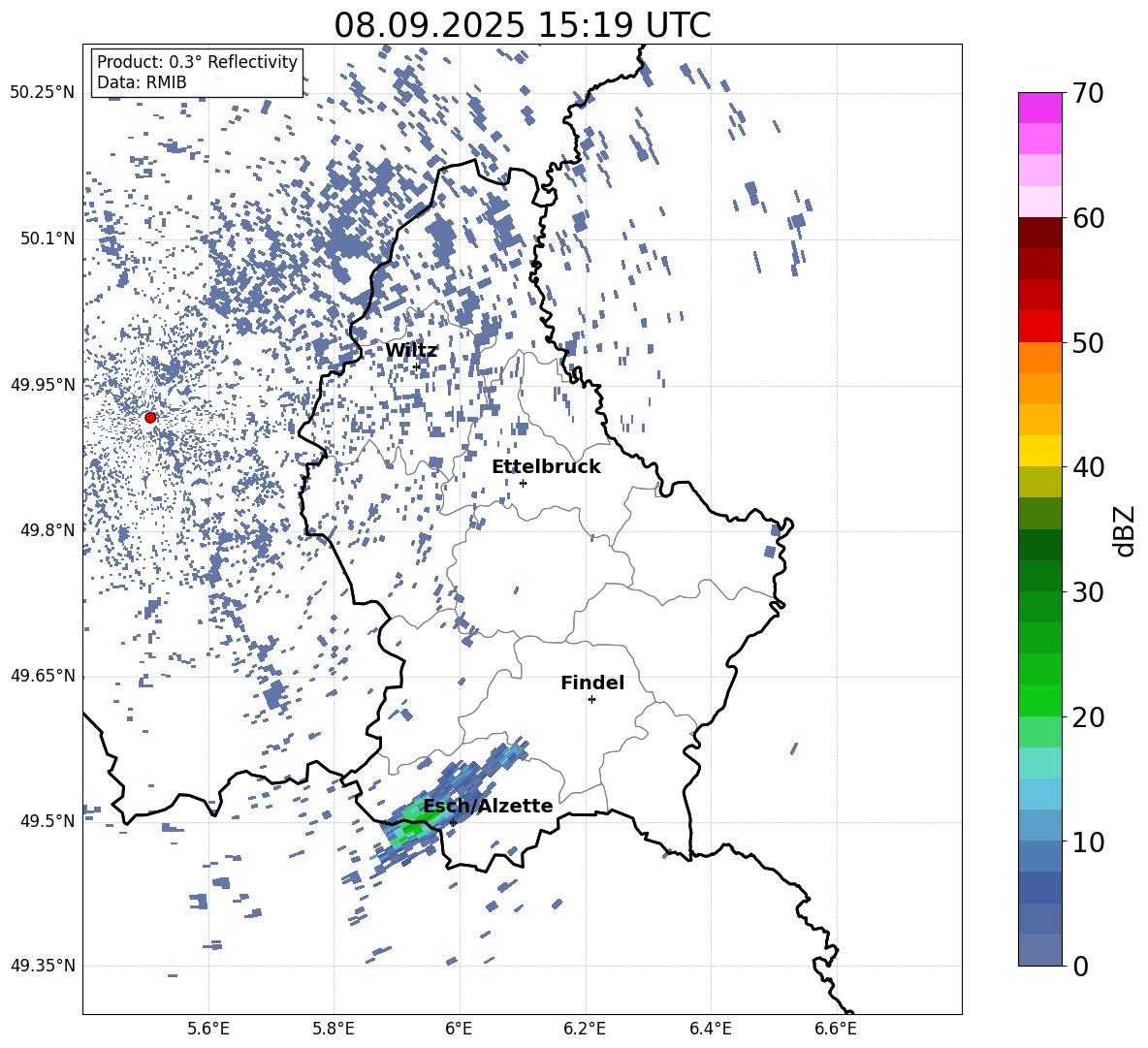Click the latitude label 49.95°N
The height and width of the screenshot is (1048, 1148).
(43, 385)
